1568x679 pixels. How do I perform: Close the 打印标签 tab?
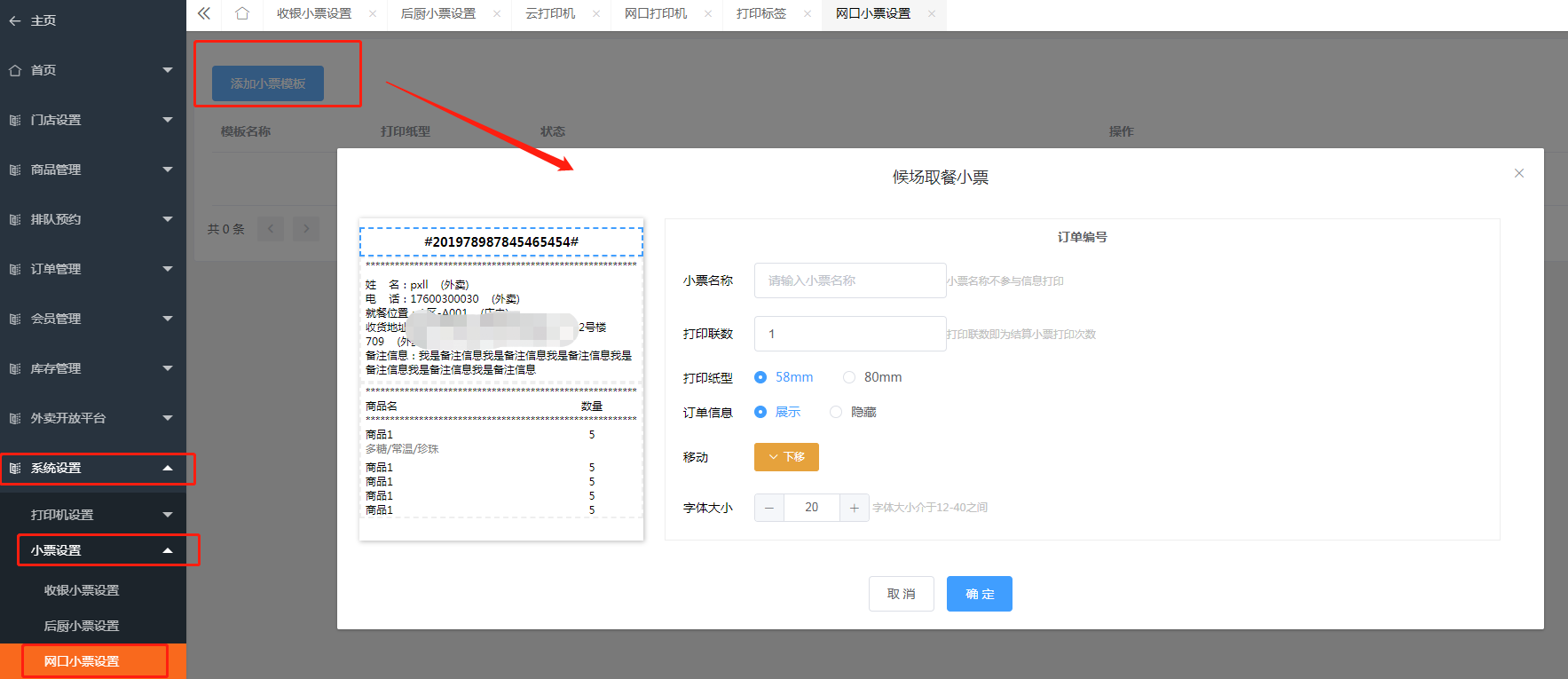808,13
